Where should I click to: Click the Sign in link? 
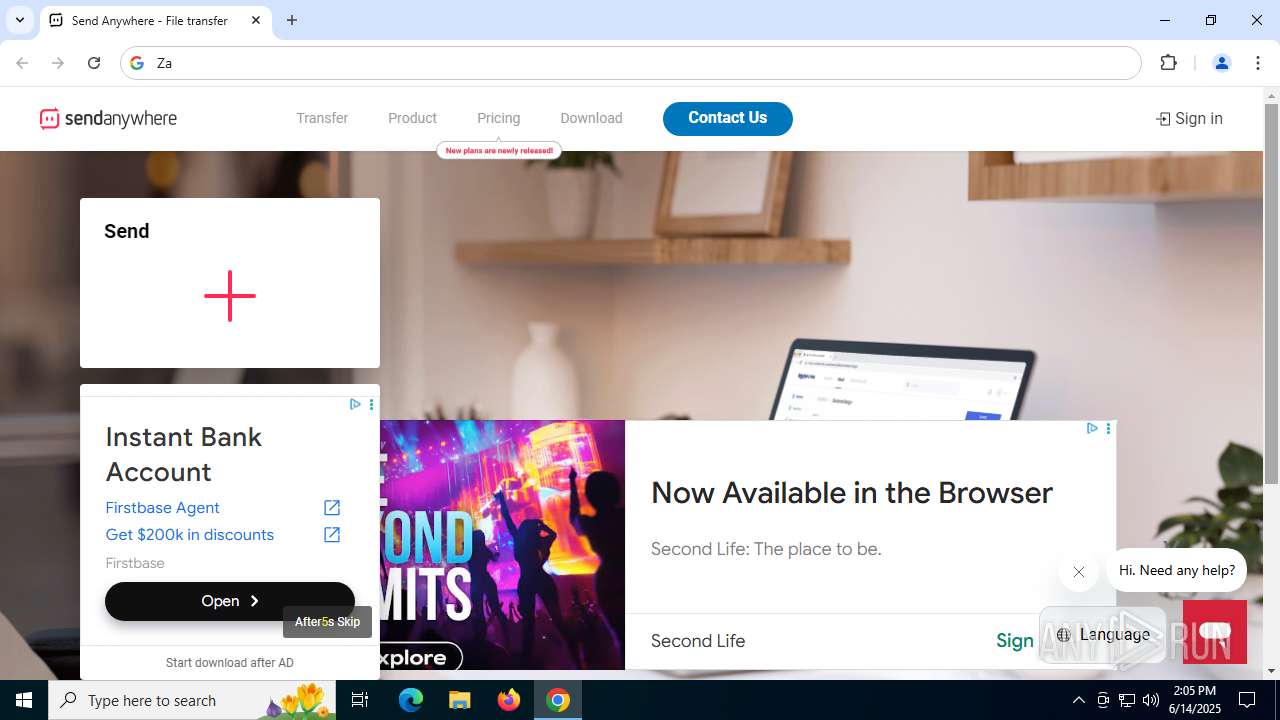click(1189, 119)
